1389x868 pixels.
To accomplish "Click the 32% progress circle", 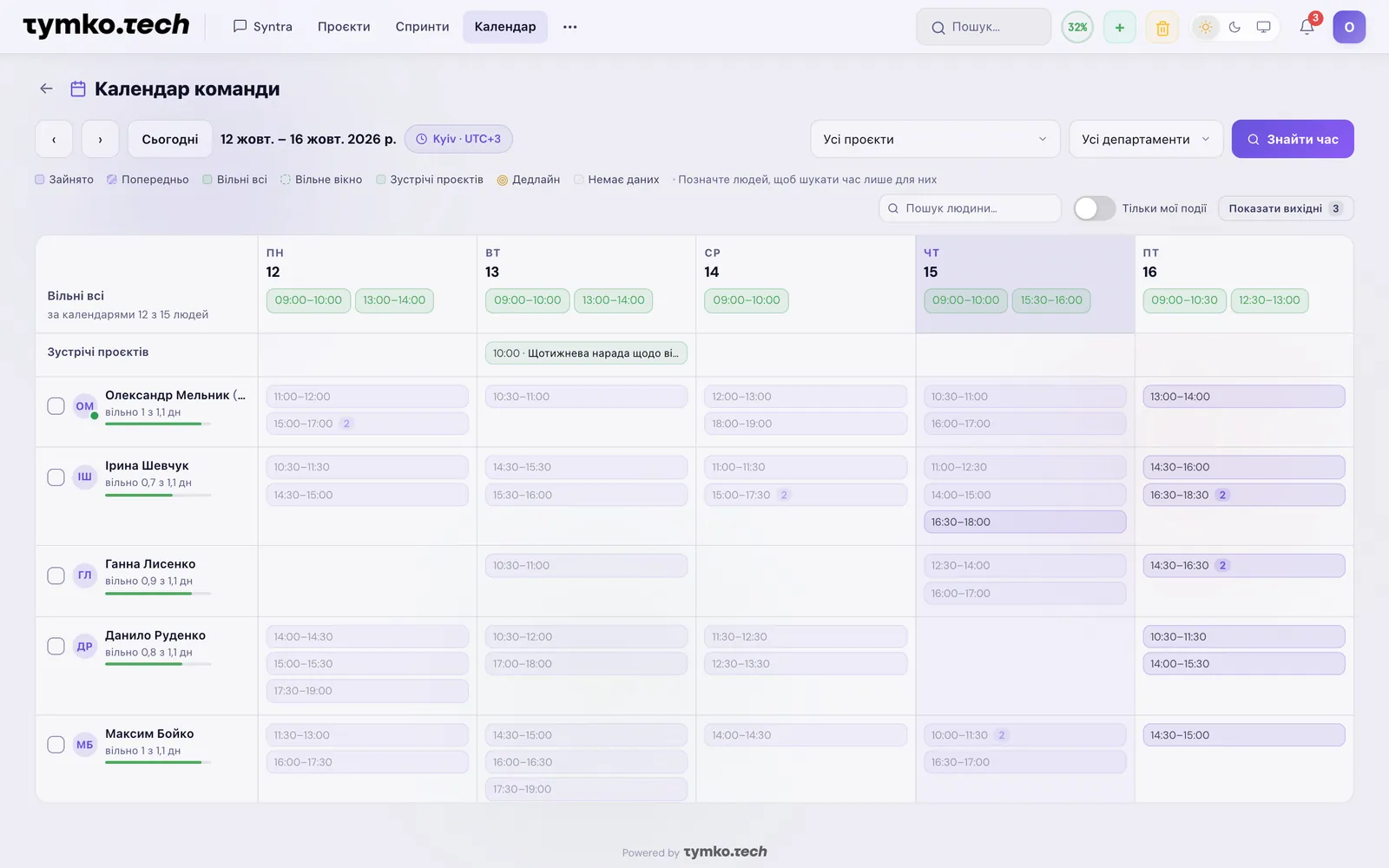I will (x=1077, y=28).
